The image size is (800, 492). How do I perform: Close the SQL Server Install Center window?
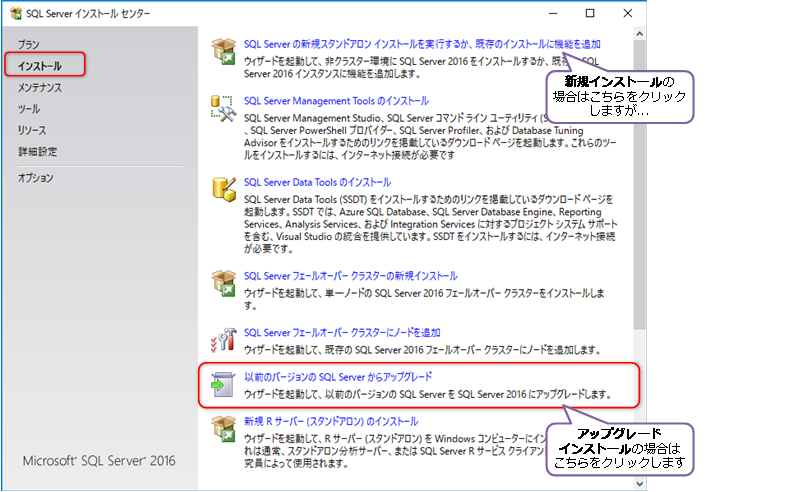pos(628,13)
